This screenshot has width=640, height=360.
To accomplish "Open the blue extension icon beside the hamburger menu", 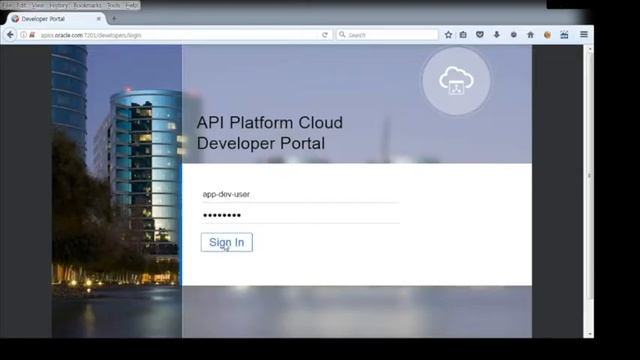I will 564,35.
